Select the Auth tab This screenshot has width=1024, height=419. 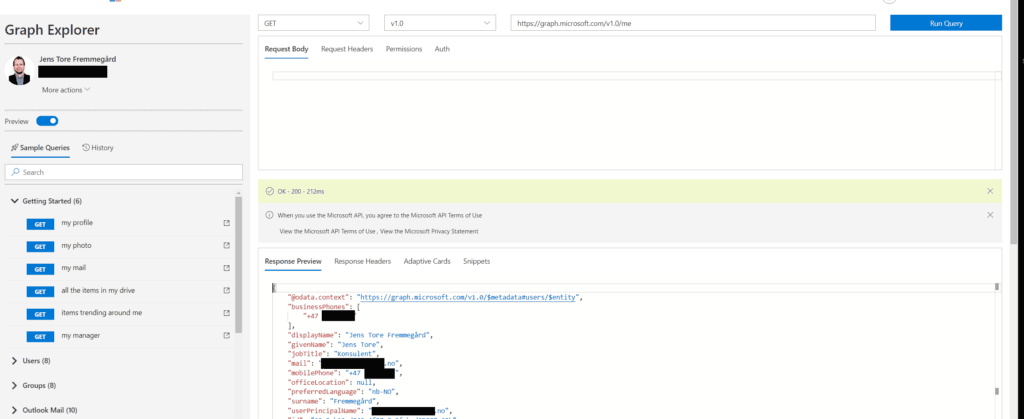tap(442, 49)
